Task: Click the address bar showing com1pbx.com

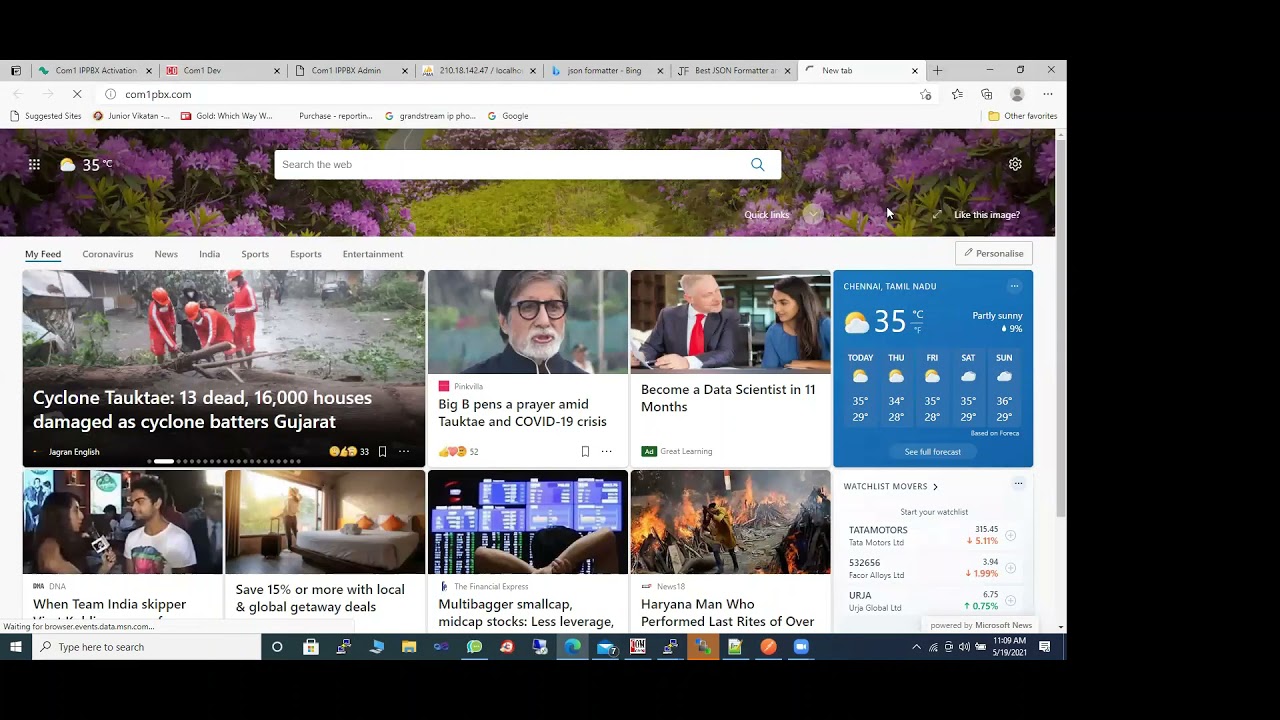Action: tap(510, 94)
